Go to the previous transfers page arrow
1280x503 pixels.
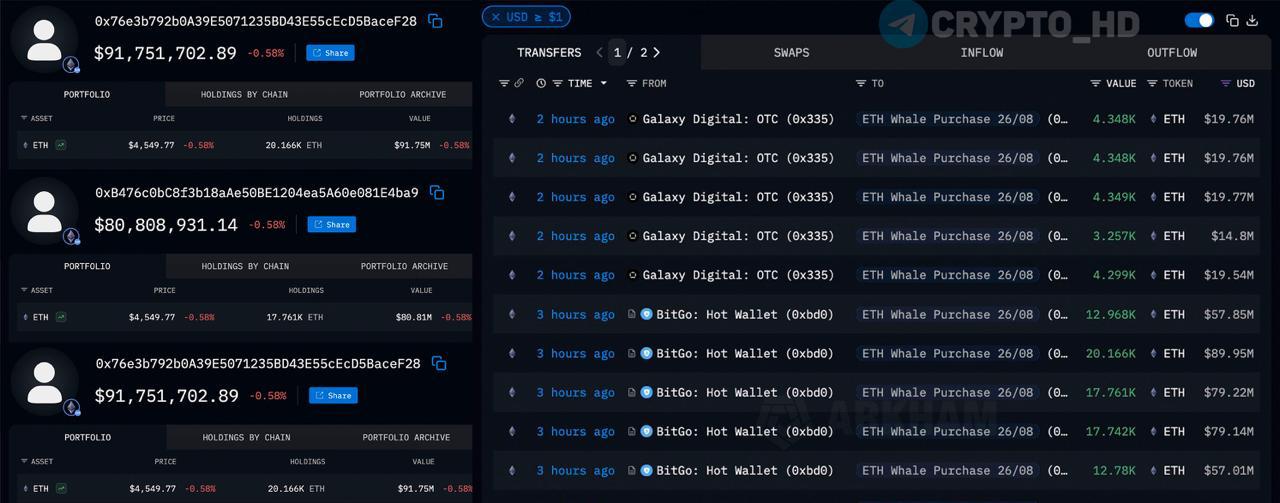pos(599,52)
